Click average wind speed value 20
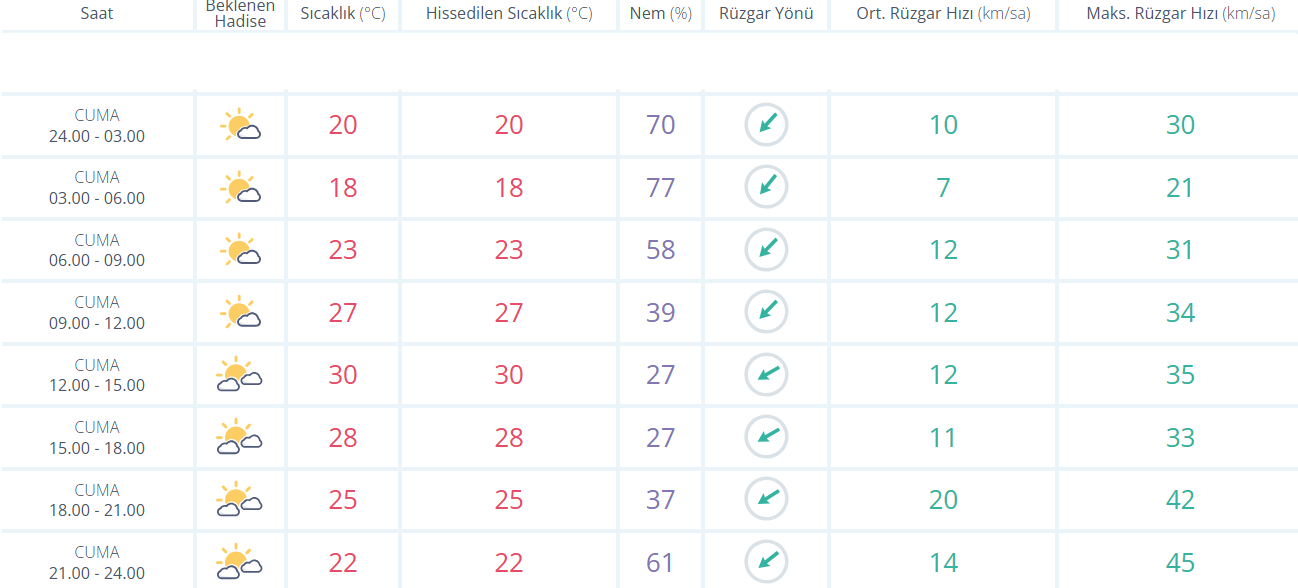 (943, 499)
